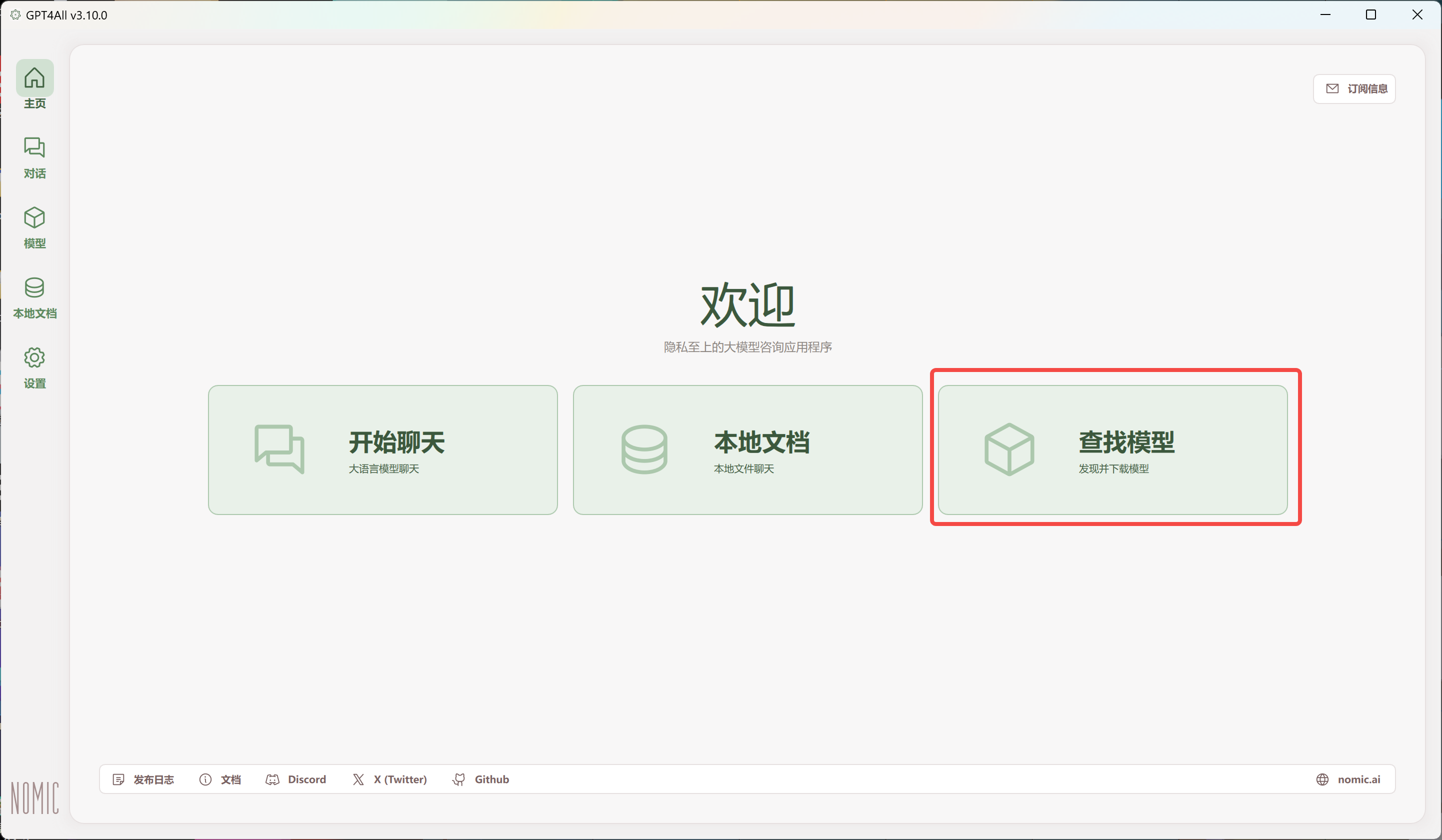Open the 主页 home sidebar icon
The height and width of the screenshot is (840, 1442).
(34, 78)
